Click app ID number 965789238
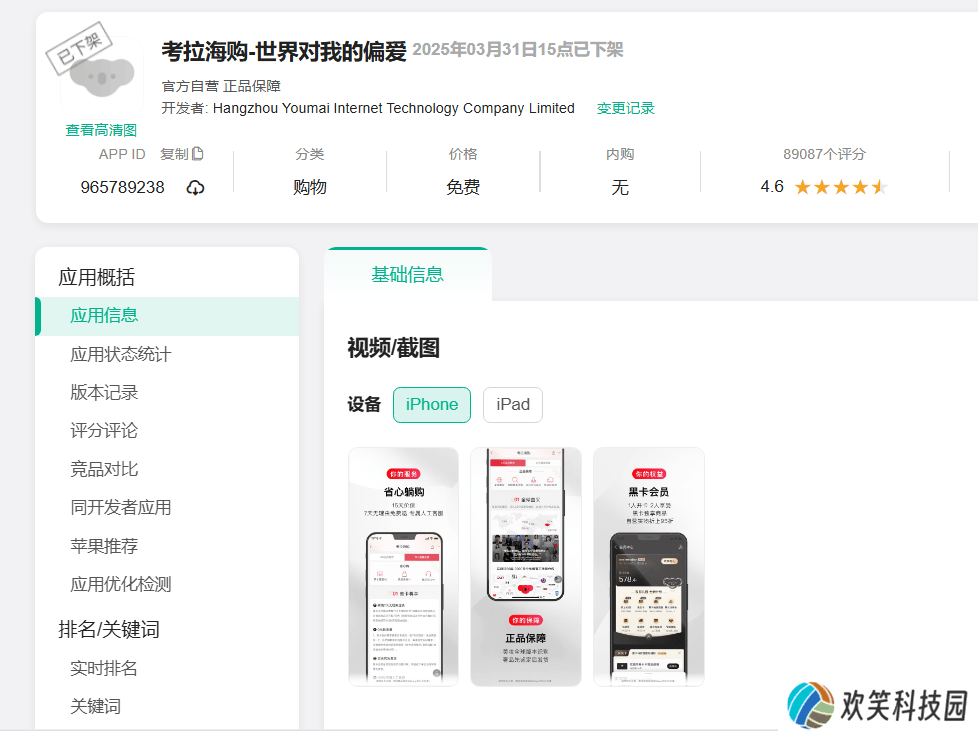978x731 pixels. [122, 187]
